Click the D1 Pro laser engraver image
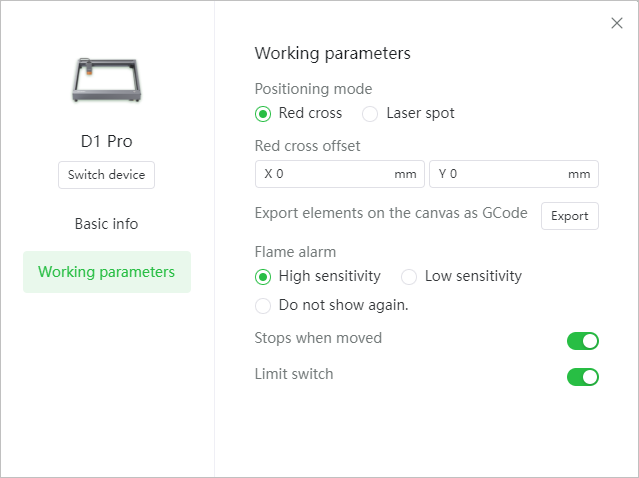 (107, 79)
